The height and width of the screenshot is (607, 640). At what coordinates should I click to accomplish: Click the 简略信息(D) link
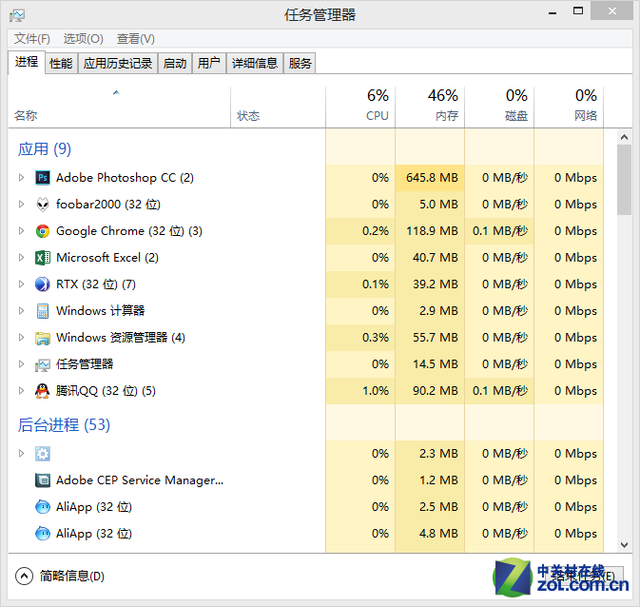pos(72,576)
